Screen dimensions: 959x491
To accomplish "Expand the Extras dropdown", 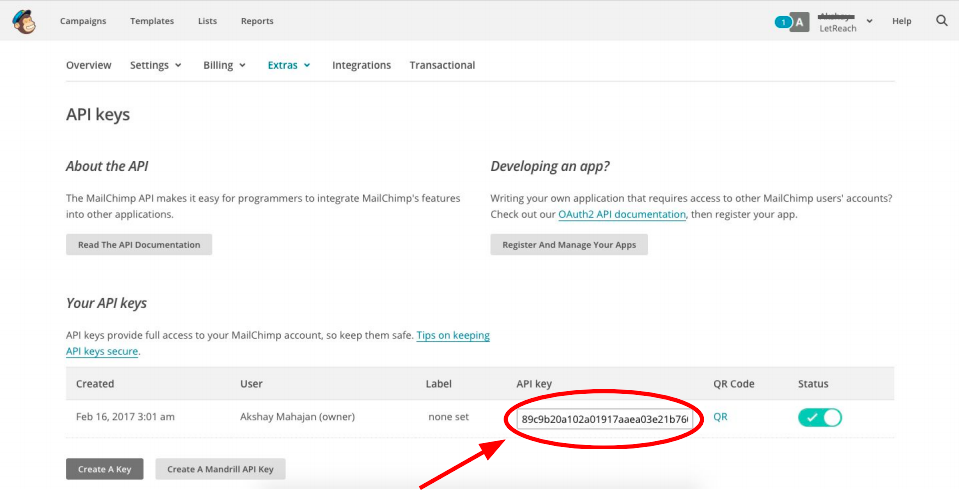I will point(289,65).
